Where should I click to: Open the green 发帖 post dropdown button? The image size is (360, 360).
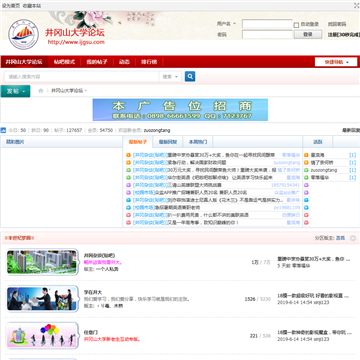coord(15,91)
